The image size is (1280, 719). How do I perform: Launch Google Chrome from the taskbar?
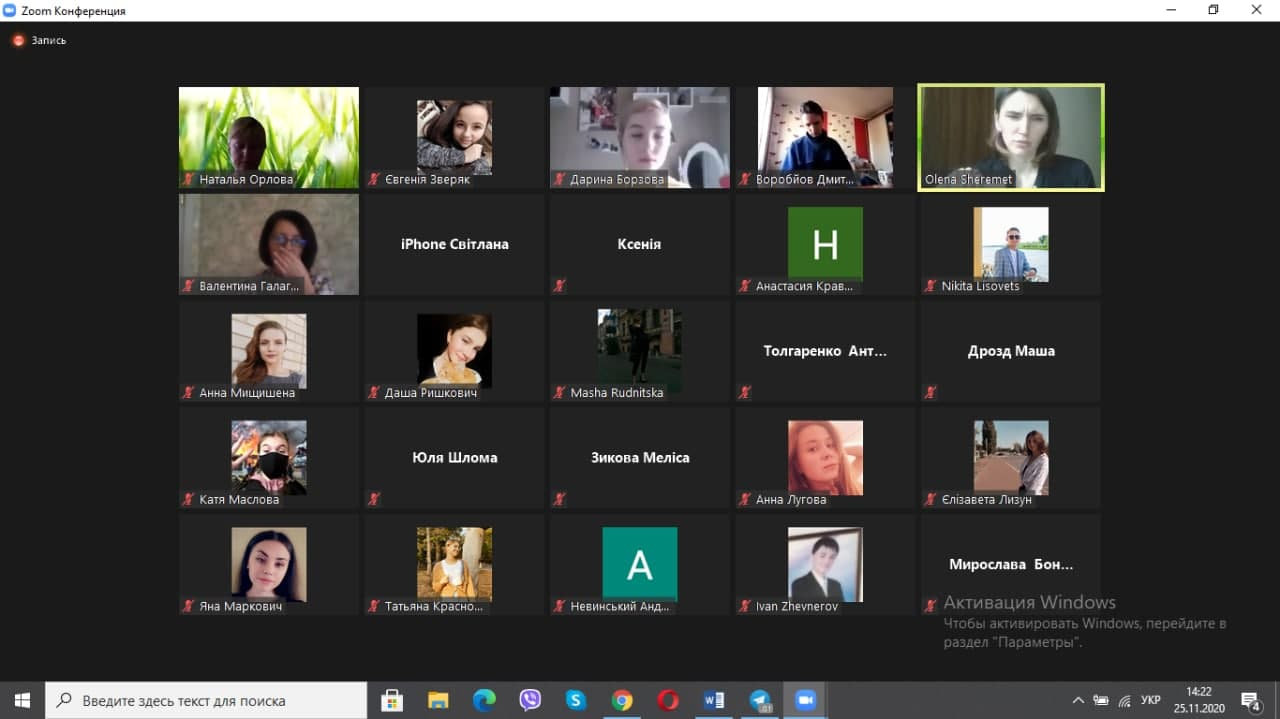[x=622, y=700]
